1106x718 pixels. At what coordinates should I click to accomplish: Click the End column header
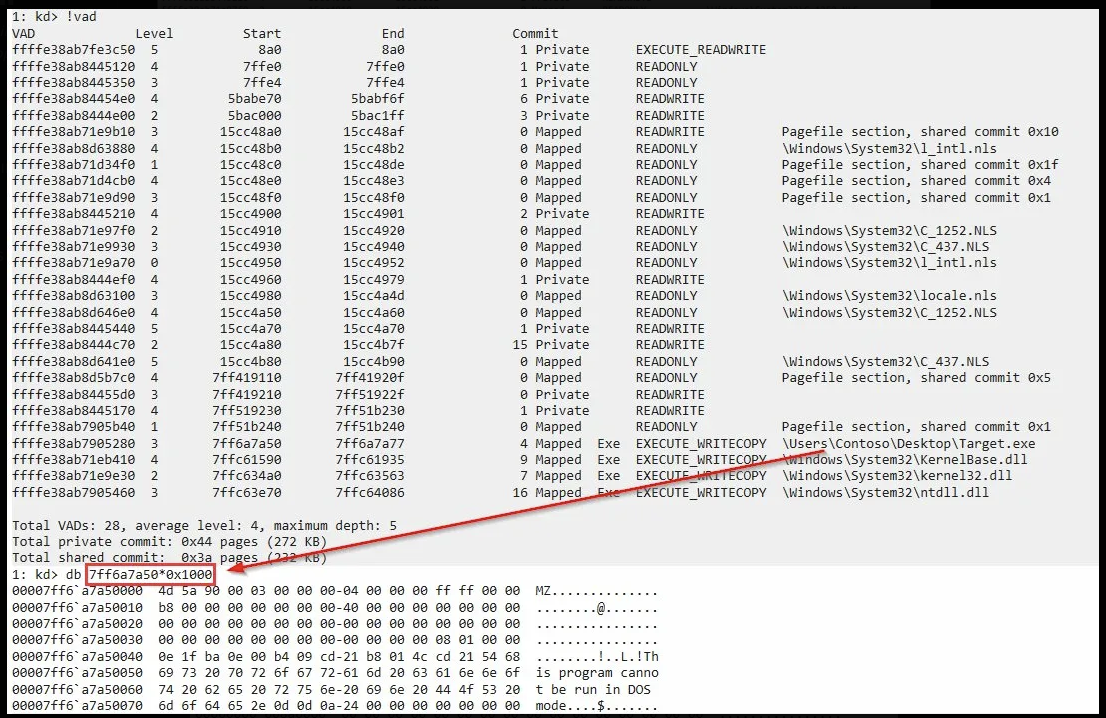click(393, 34)
